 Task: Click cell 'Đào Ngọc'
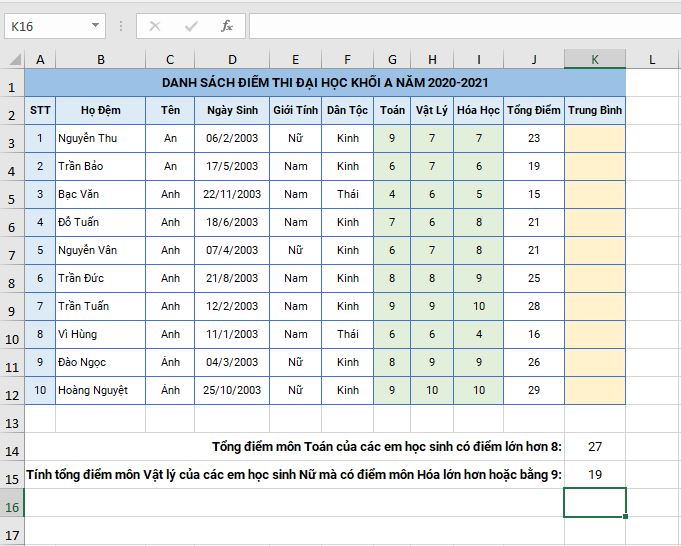[x=100, y=362]
